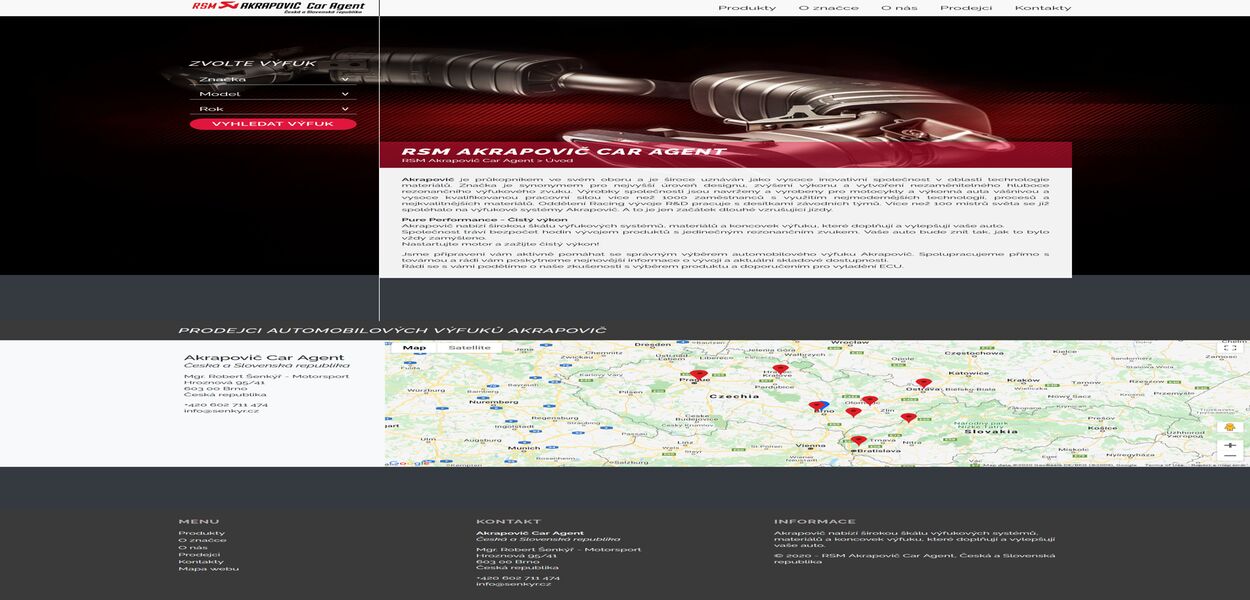1250x600 pixels.
Task: Switch the map to Satellite view
Action: point(470,348)
